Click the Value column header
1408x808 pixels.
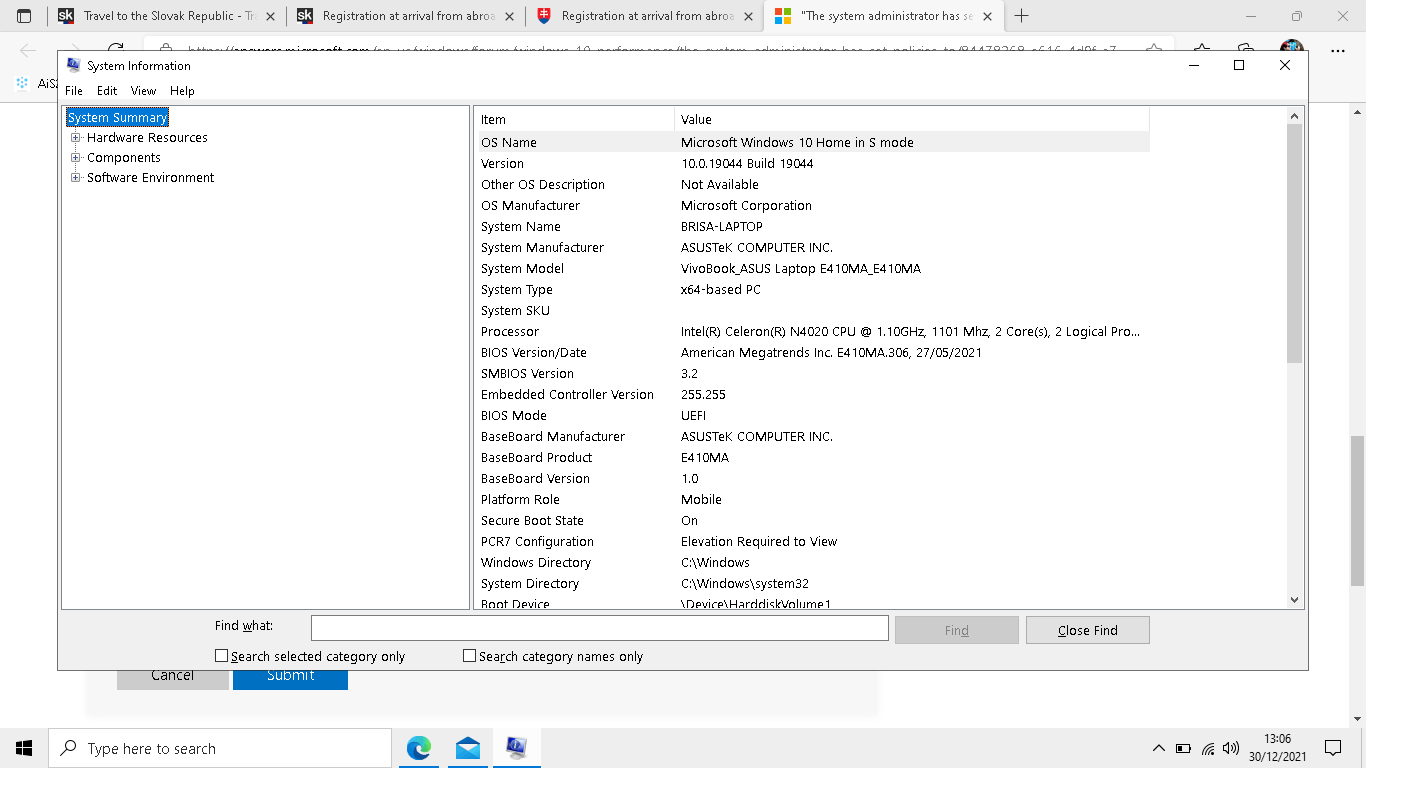point(912,119)
